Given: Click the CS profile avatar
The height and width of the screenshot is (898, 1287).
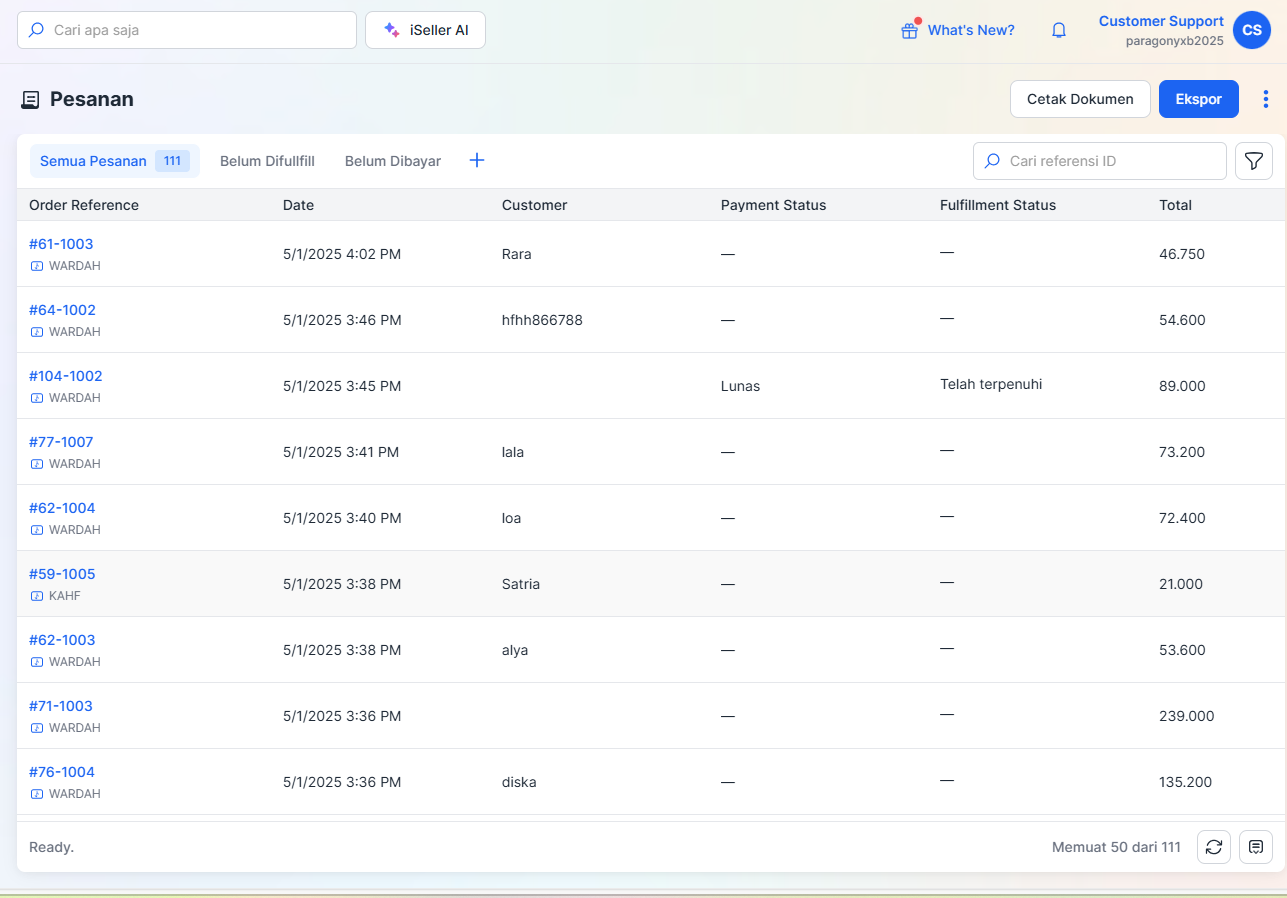Looking at the screenshot, I should point(1252,30).
